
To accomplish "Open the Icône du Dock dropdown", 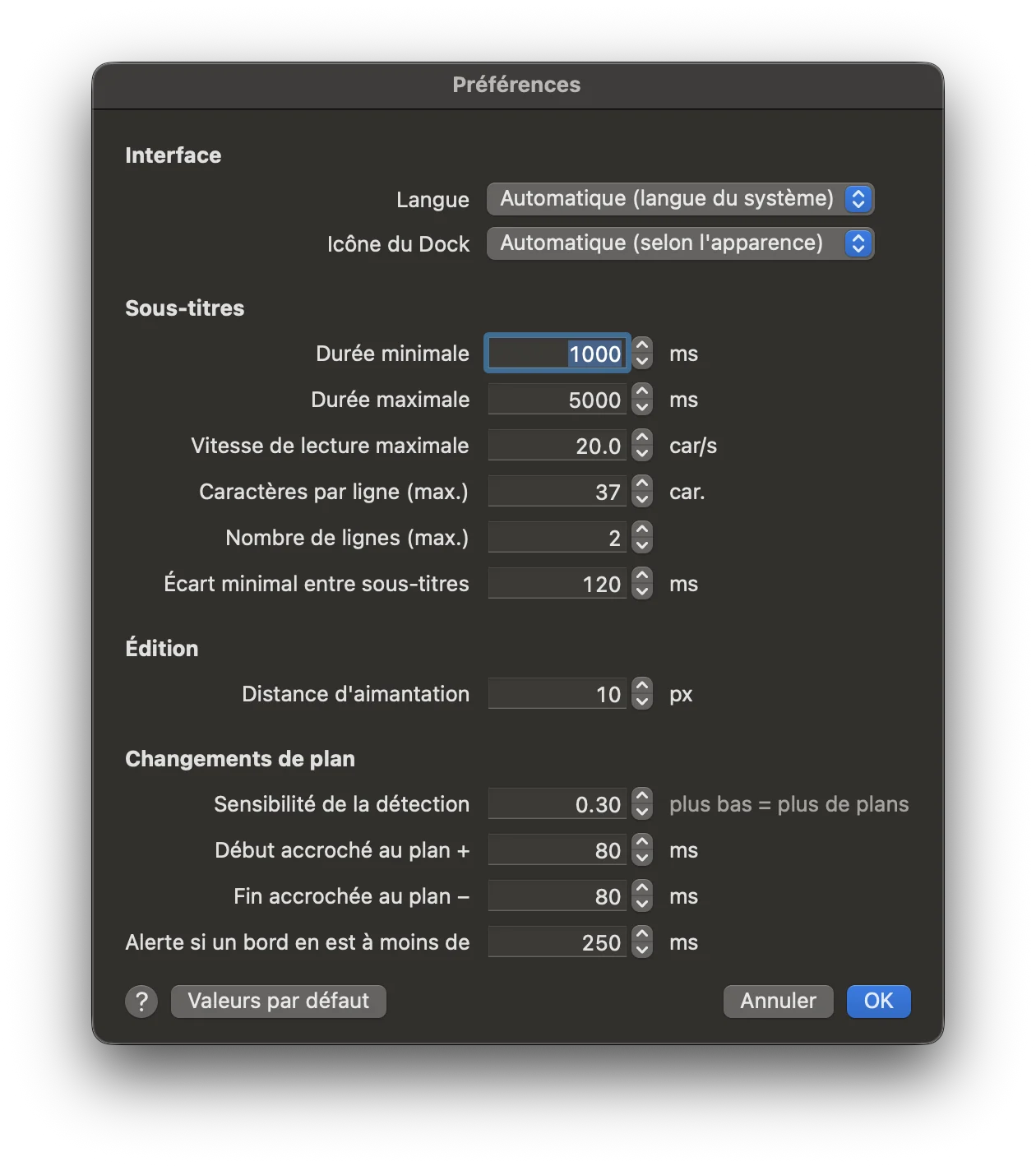I will point(680,243).
